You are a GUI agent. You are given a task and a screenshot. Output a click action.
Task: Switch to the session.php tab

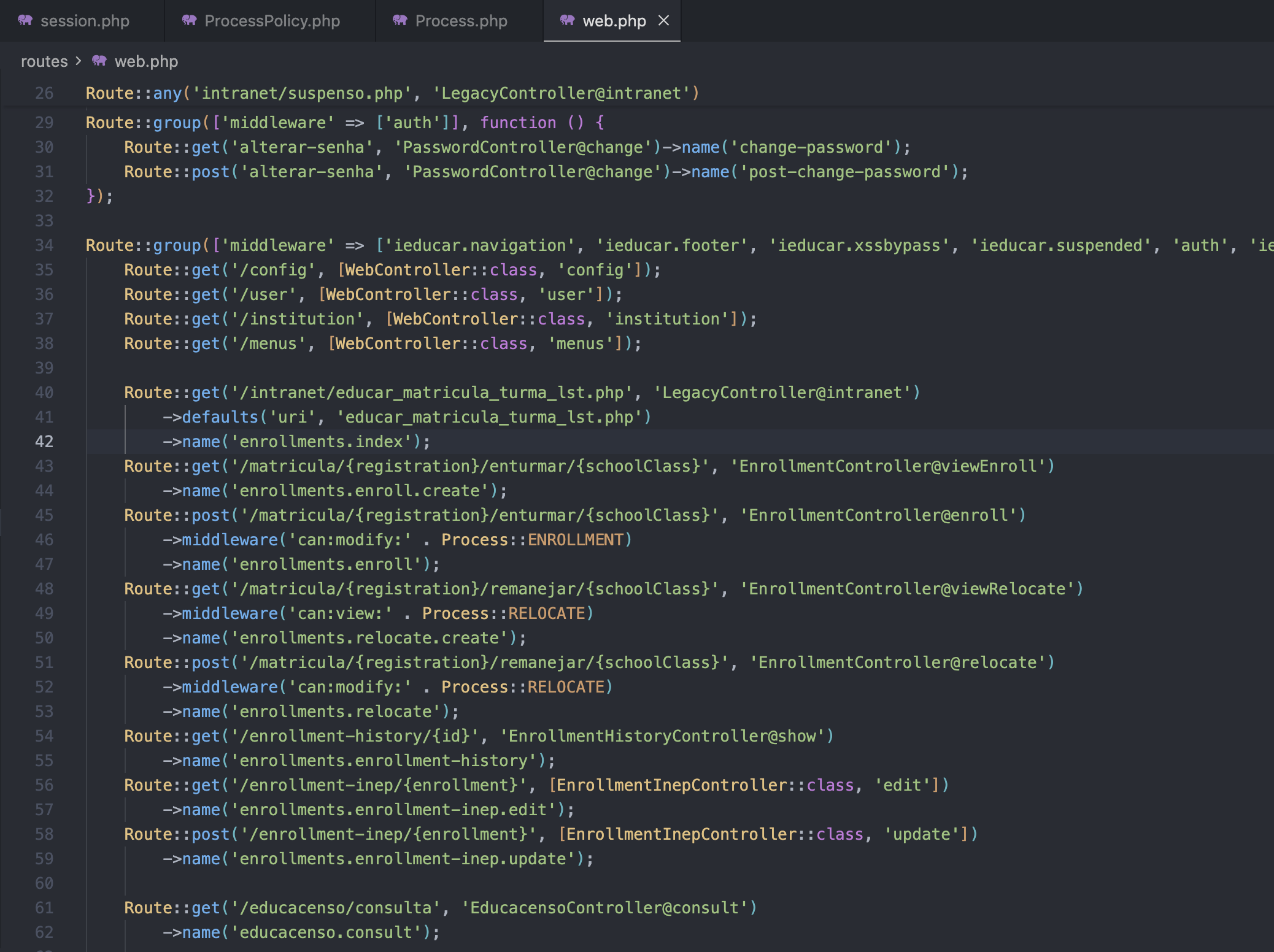[x=85, y=21]
